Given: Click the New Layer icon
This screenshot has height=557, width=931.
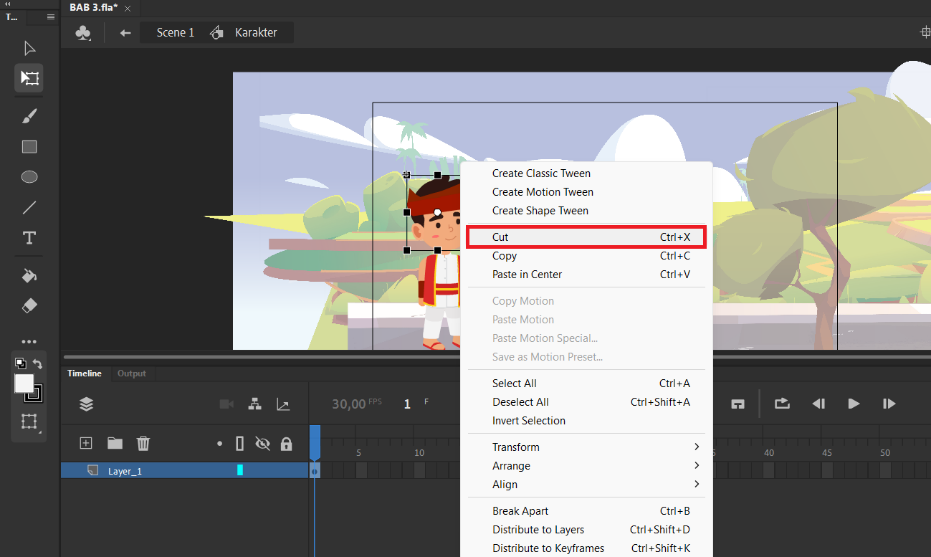Looking at the screenshot, I should (86, 443).
